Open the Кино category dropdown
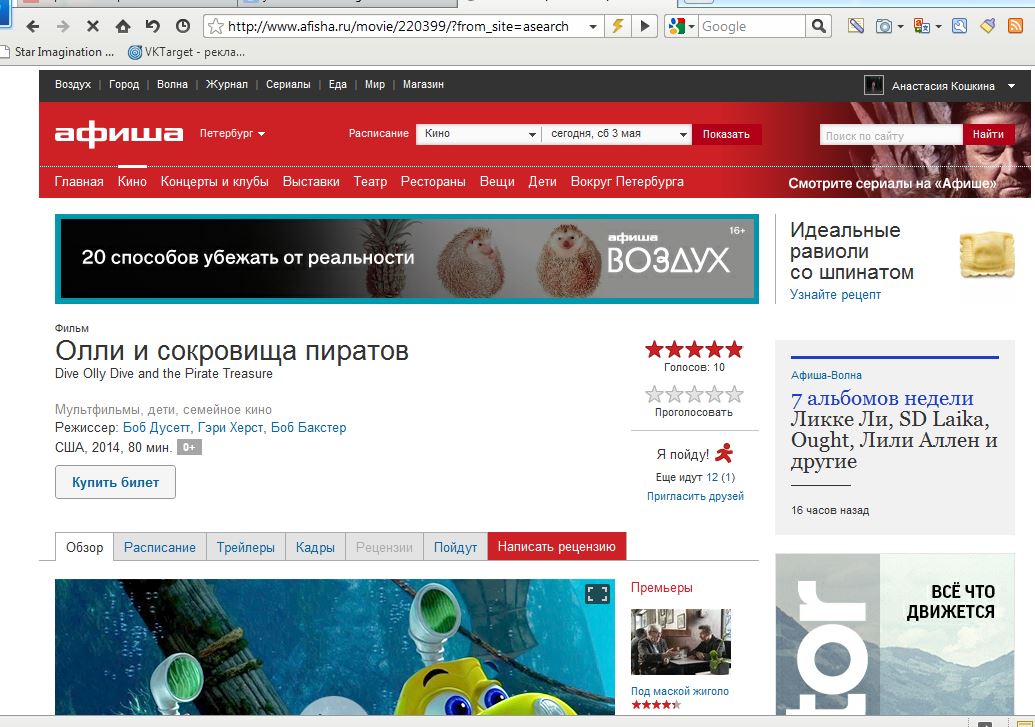1035x727 pixels. coord(479,134)
